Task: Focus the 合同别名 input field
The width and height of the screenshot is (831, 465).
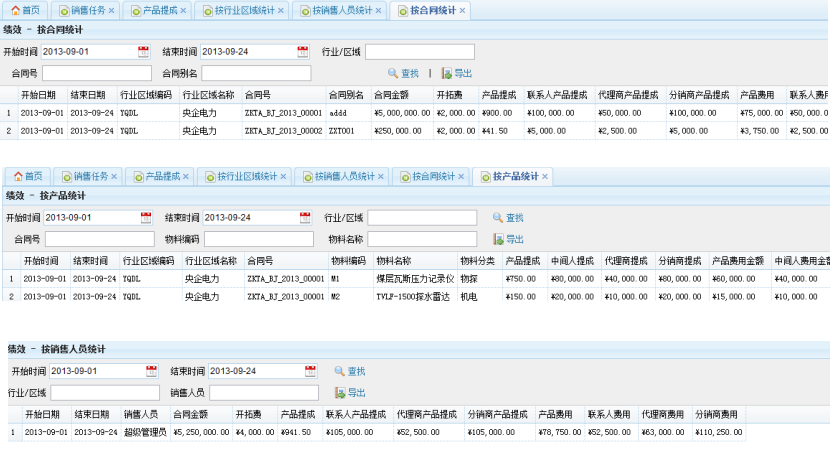Action: (x=256, y=73)
